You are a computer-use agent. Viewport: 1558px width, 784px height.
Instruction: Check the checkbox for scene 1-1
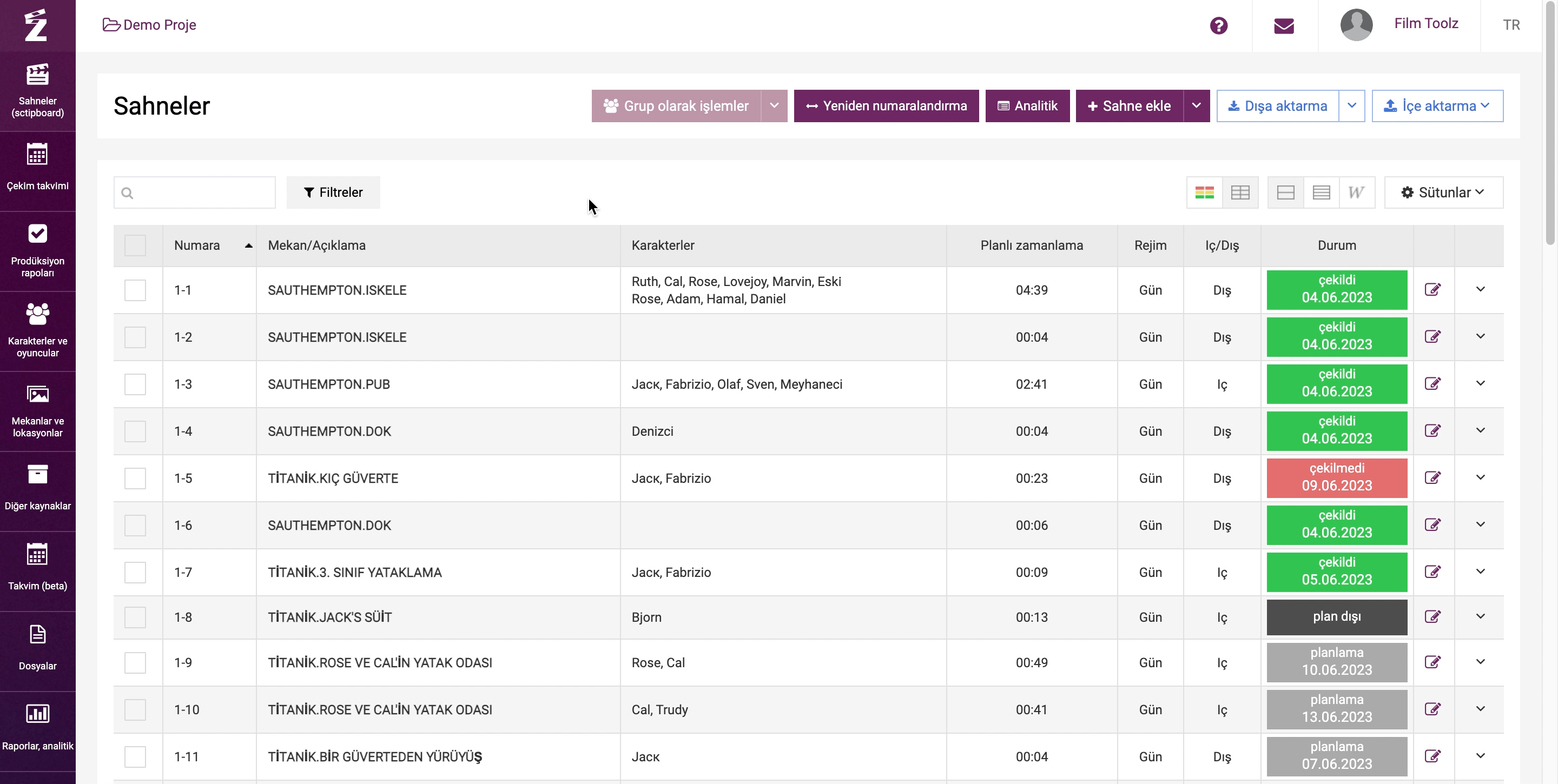pos(135,290)
